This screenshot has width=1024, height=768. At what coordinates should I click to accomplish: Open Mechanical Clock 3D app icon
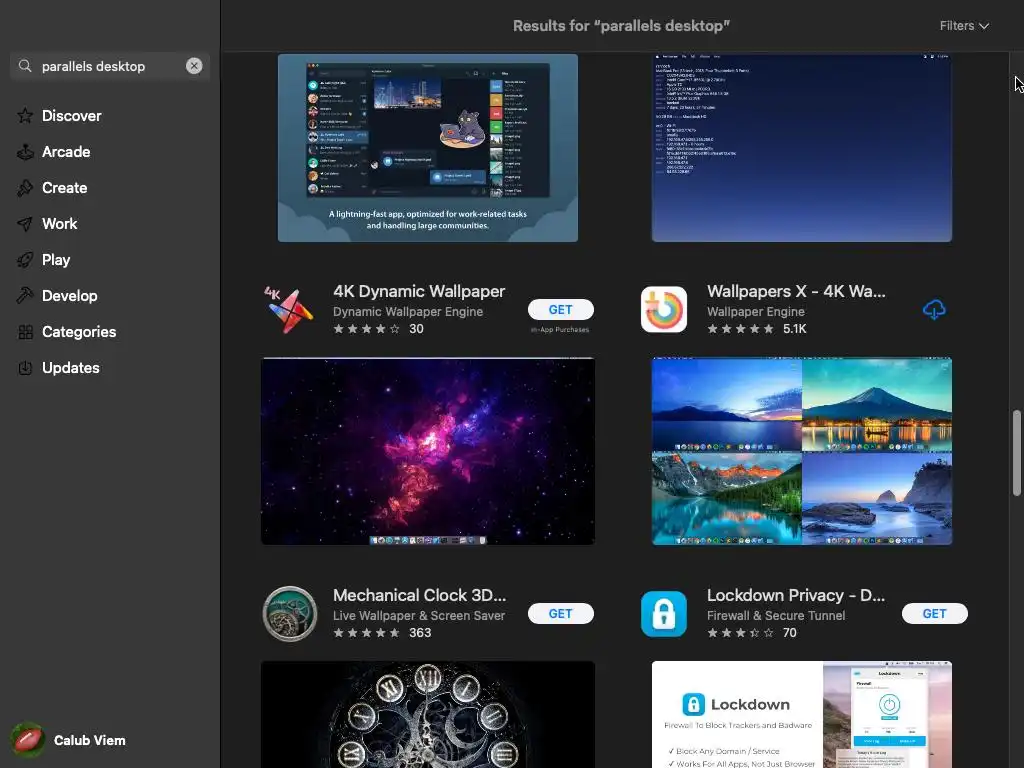pos(289,614)
